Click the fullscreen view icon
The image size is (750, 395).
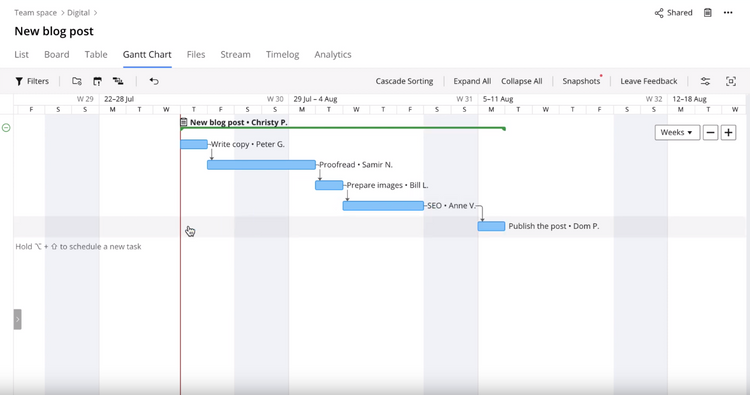(x=731, y=81)
